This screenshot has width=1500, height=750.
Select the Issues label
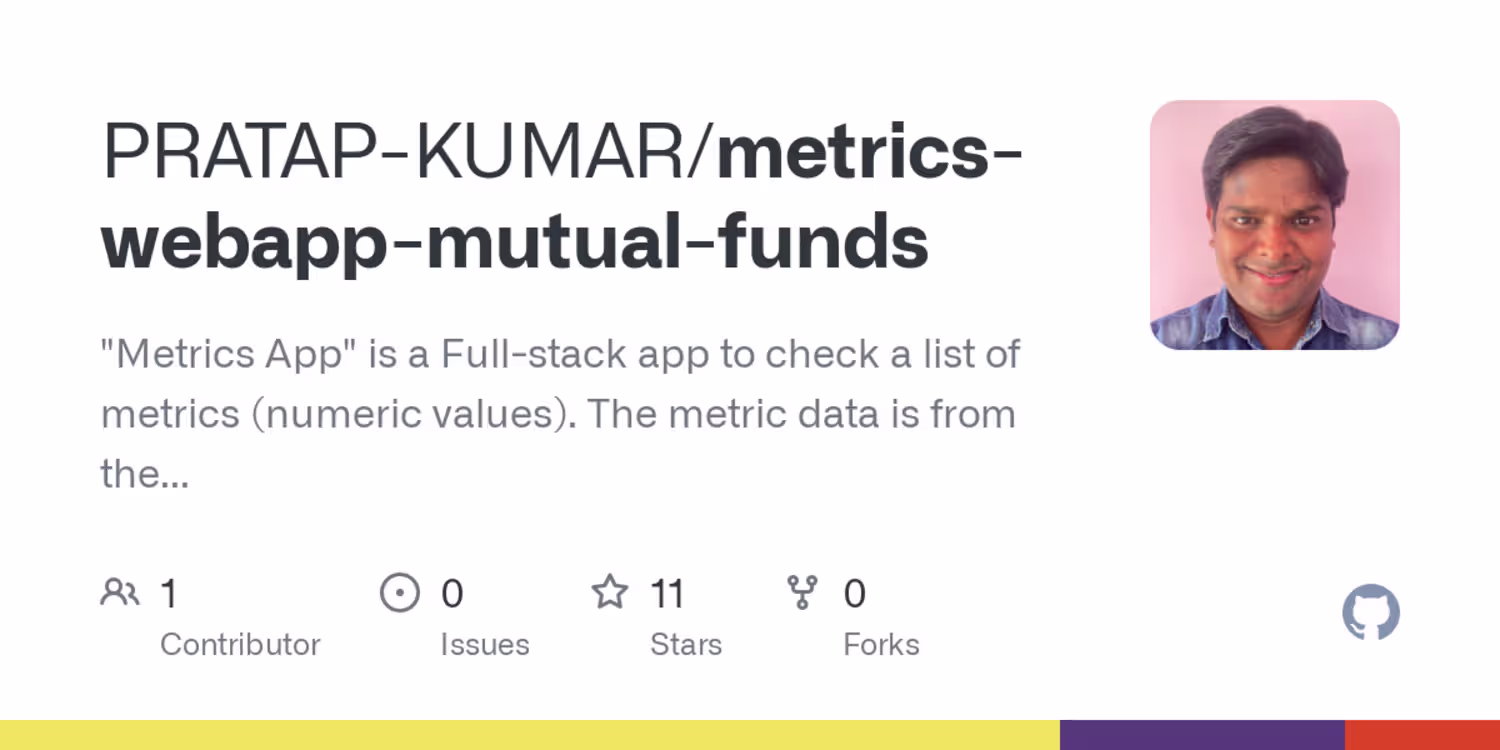click(485, 645)
